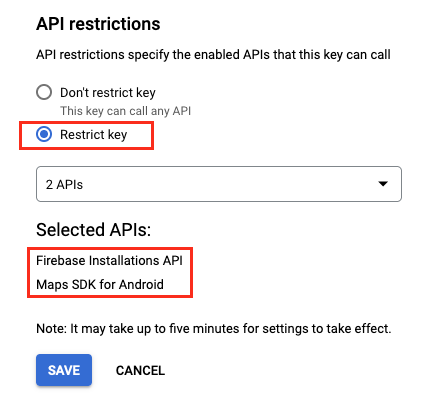434x405 pixels.
Task: Click the "Restrict key" label text
Action: [94, 135]
